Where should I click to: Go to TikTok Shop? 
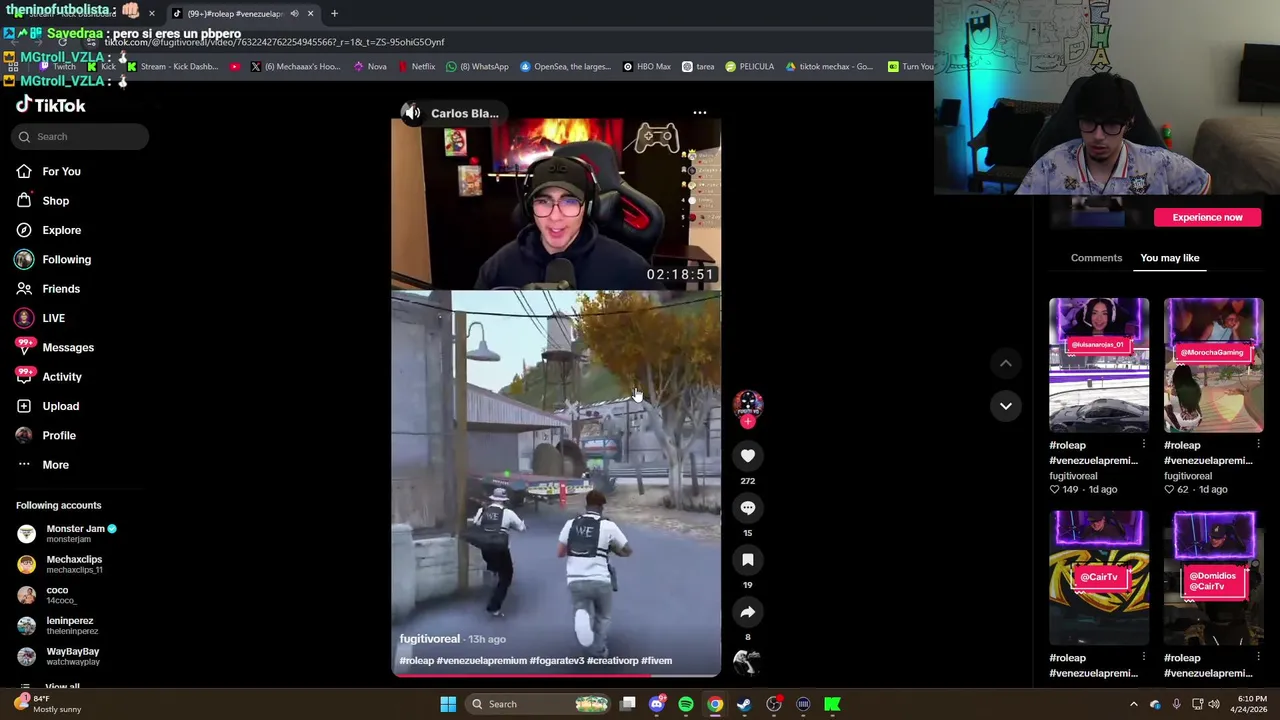[x=42, y=201]
